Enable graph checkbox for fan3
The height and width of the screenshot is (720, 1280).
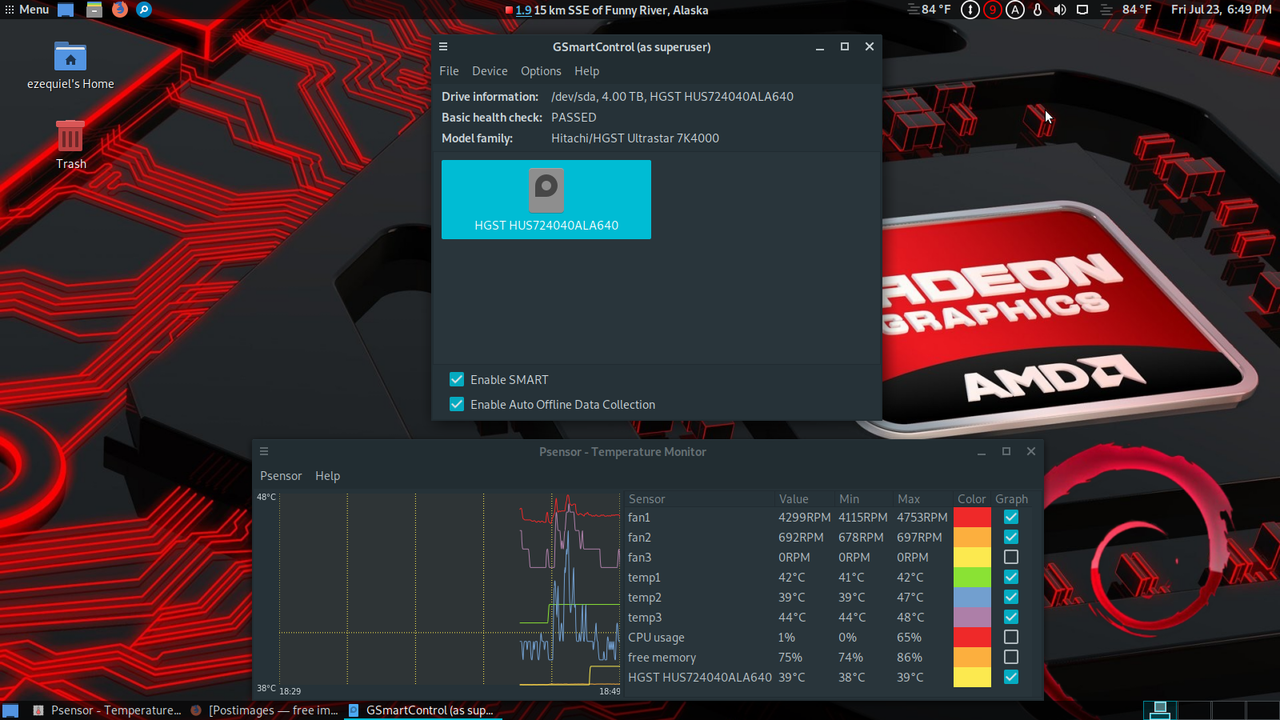(x=1011, y=557)
